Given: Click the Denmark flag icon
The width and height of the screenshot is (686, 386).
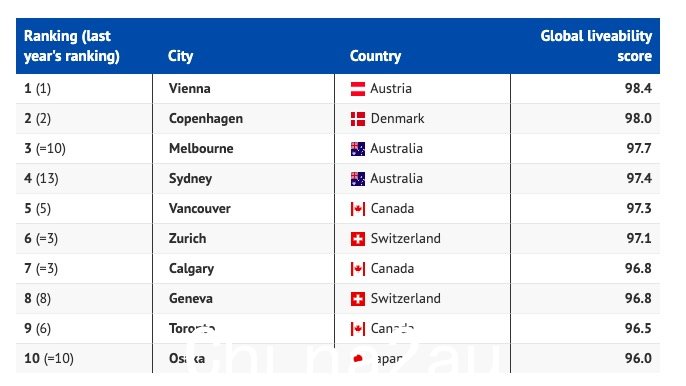Looking at the screenshot, I should click(357, 119).
